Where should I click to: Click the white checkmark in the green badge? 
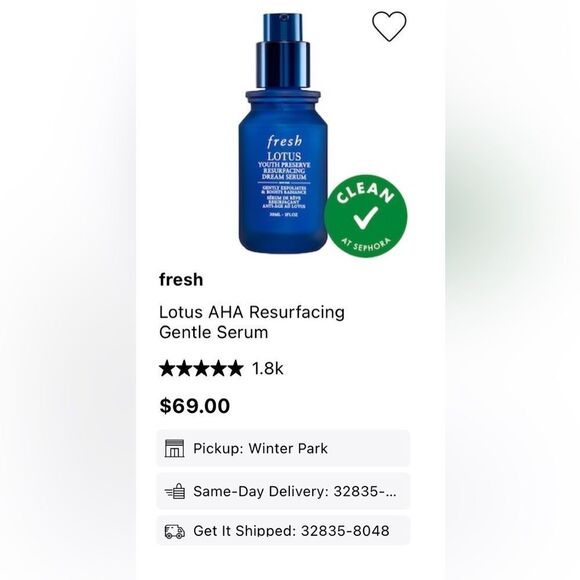tap(365, 218)
